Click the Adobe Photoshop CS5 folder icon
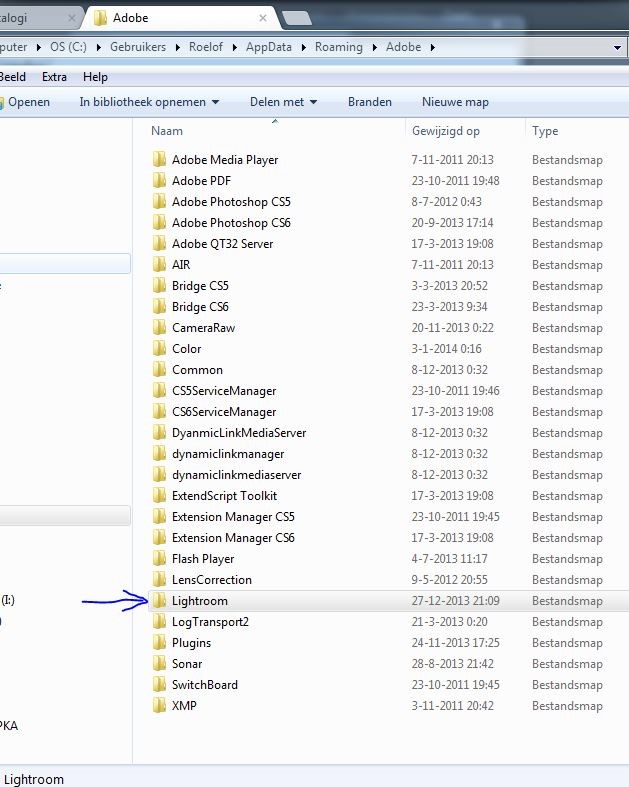The width and height of the screenshot is (629, 787). pyautogui.click(x=159, y=202)
